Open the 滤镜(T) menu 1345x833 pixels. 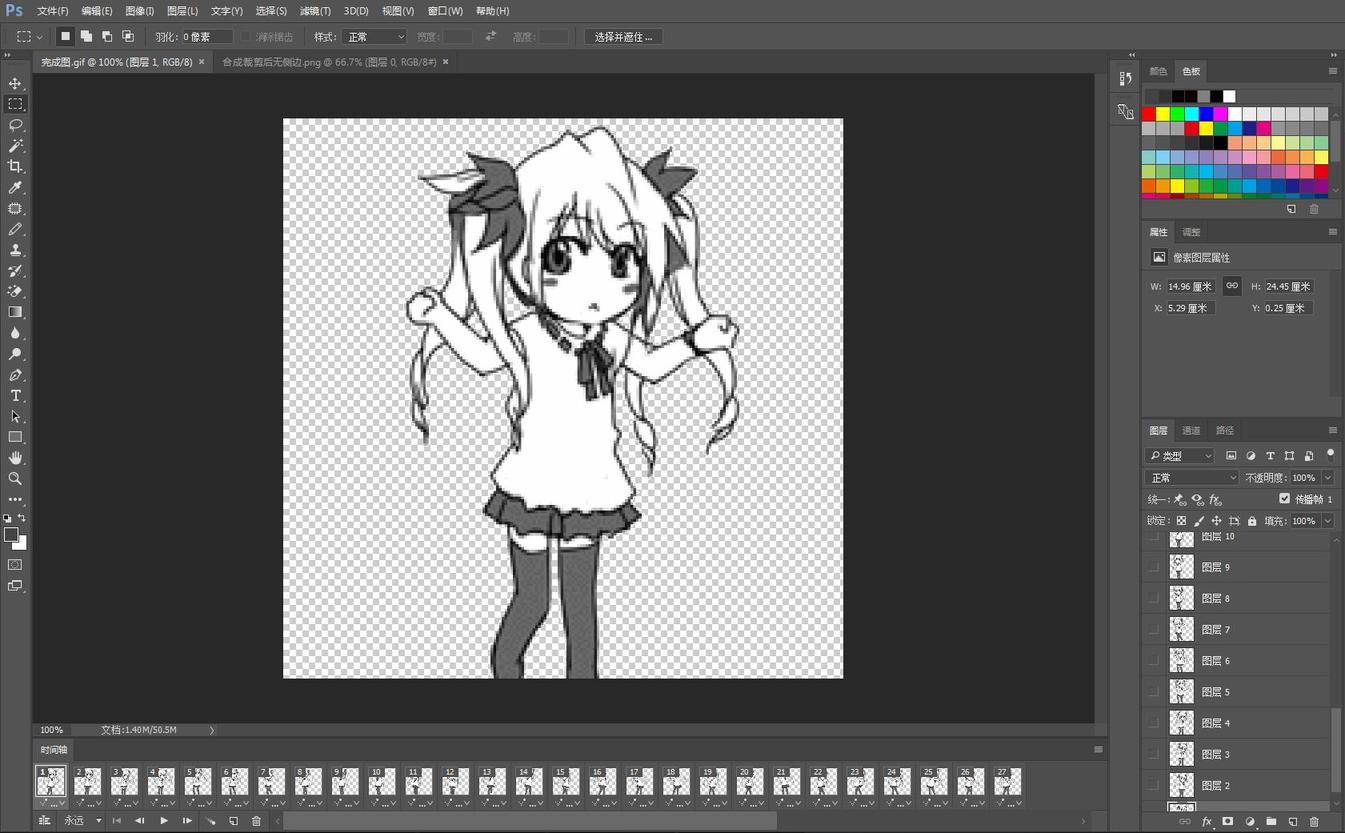[x=315, y=11]
